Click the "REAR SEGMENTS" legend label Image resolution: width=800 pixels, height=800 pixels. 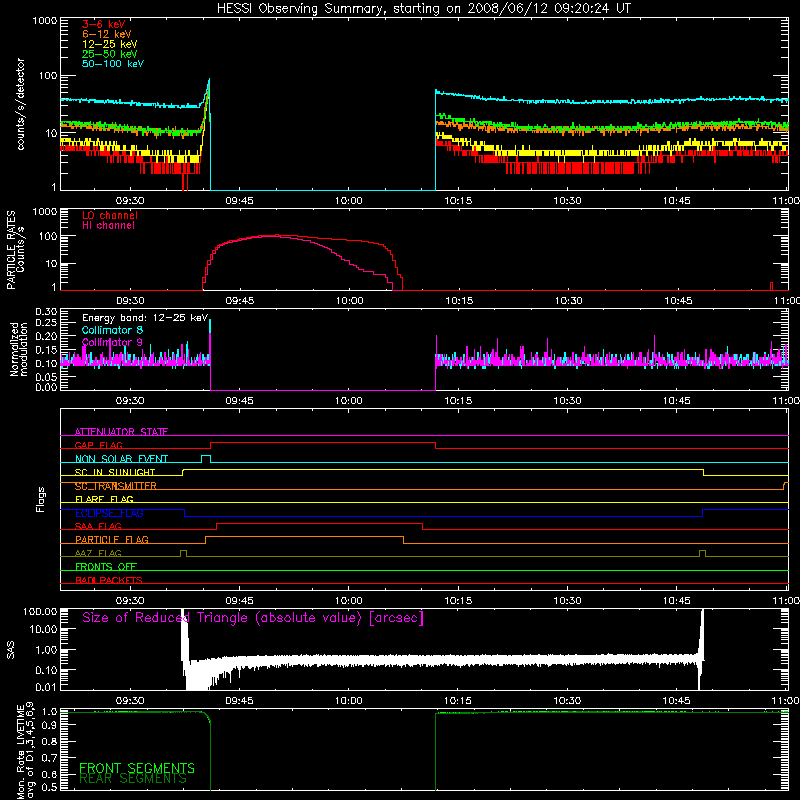coord(133,779)
